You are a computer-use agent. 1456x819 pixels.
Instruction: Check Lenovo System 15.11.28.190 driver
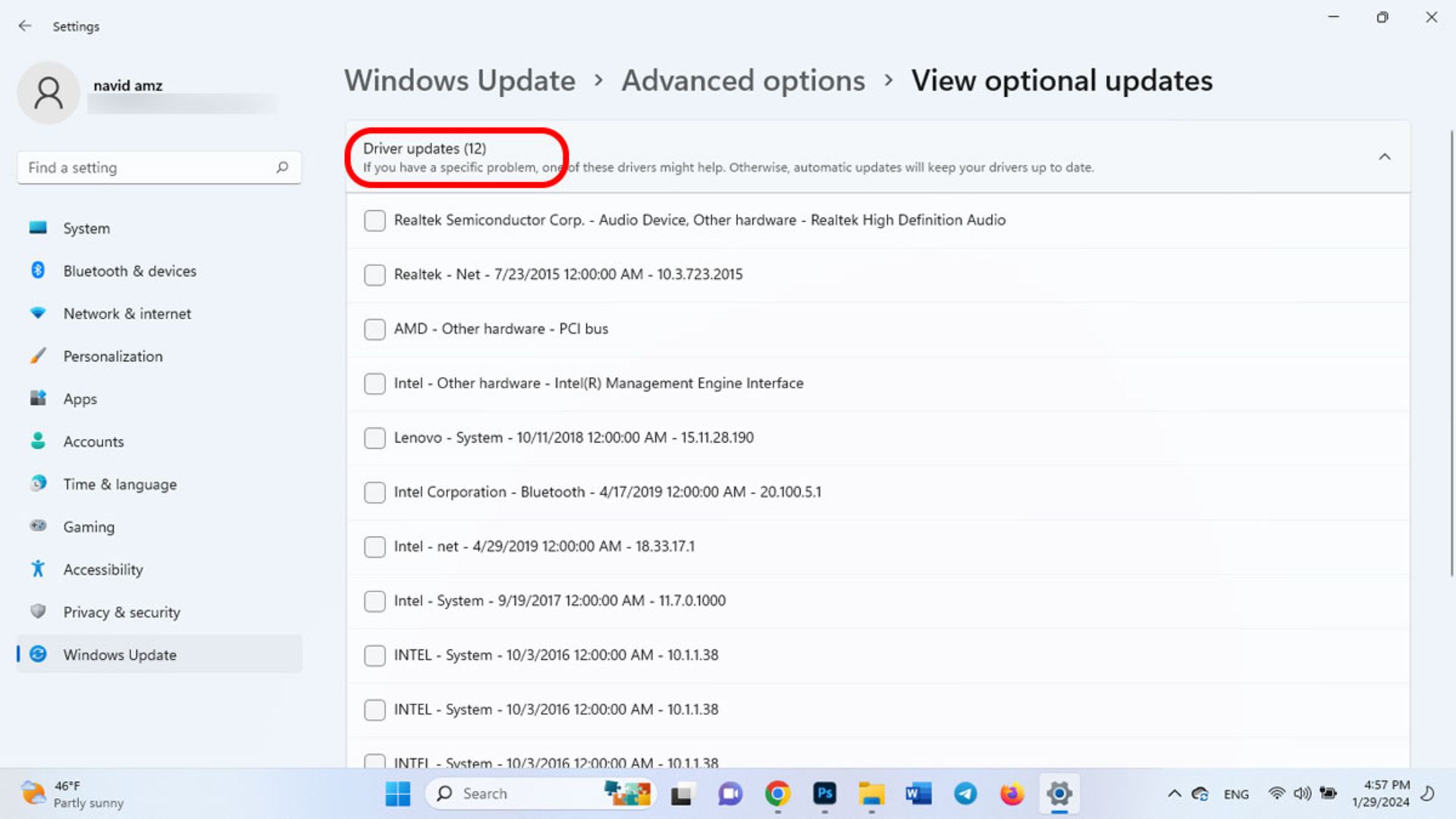click(375, 438)
